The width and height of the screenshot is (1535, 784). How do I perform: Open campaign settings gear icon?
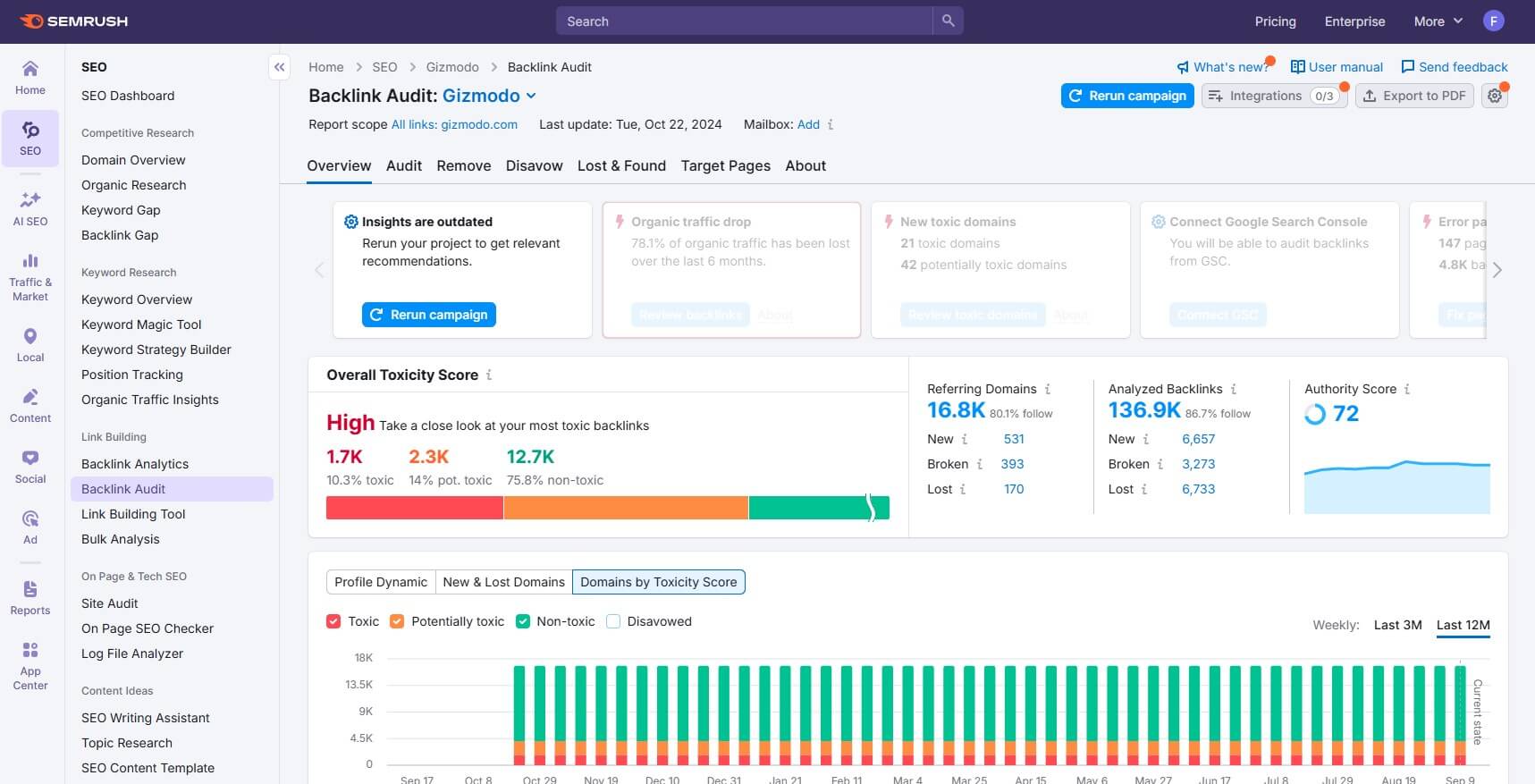pyautogui.click(x=1495, y=96)
